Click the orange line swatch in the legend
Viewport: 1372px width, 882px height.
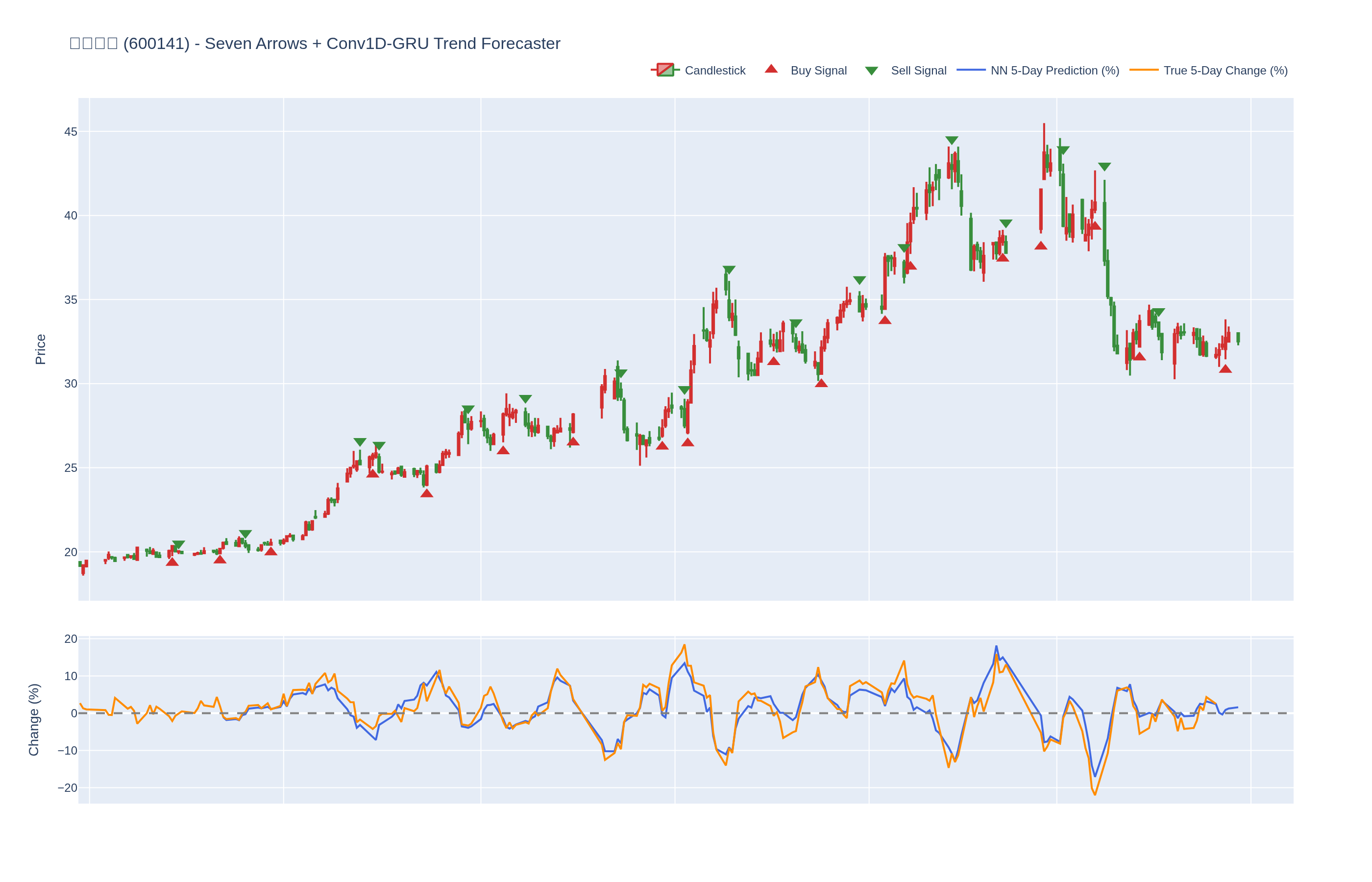(x=1144, y=70)
